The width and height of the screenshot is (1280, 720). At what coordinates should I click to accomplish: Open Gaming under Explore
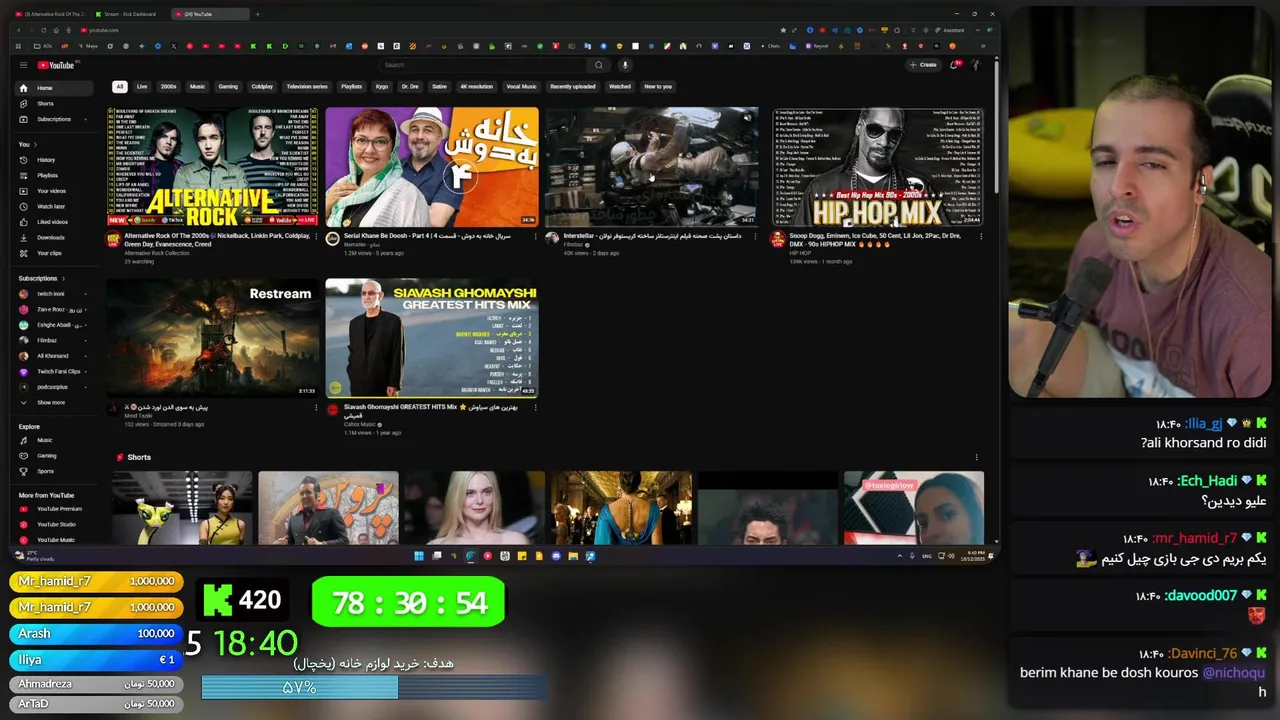[53, 455]
